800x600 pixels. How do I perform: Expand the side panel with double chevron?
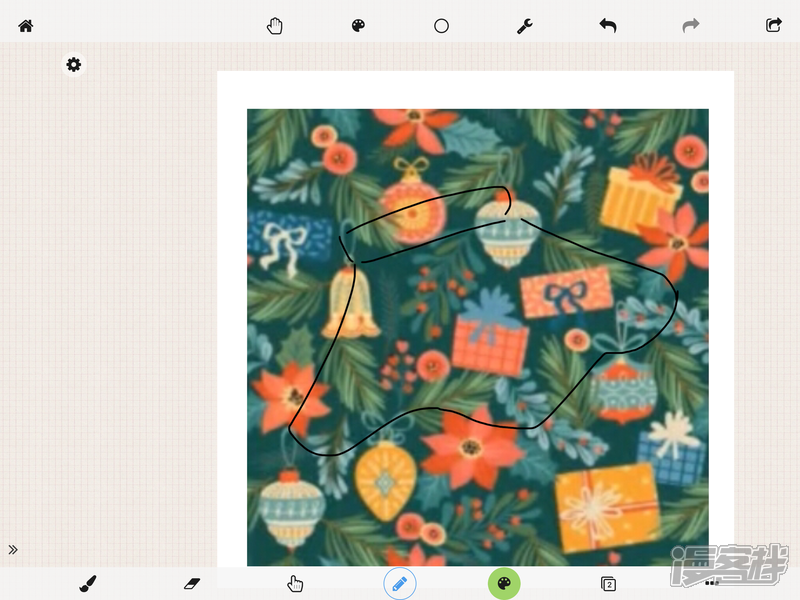[x=13, y=549]
